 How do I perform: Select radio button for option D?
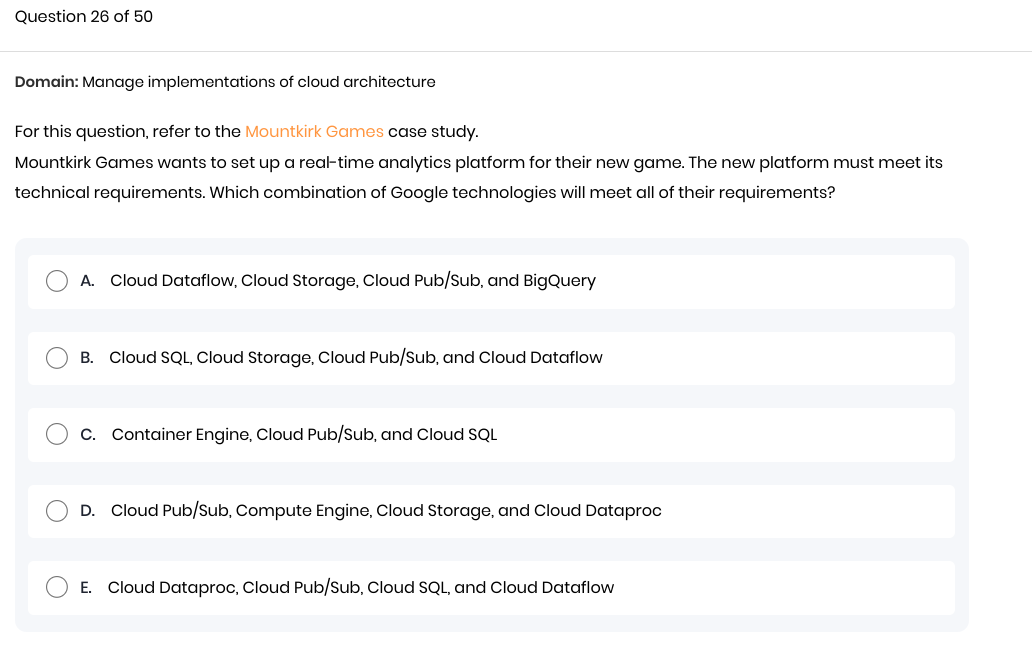(57, 511)
